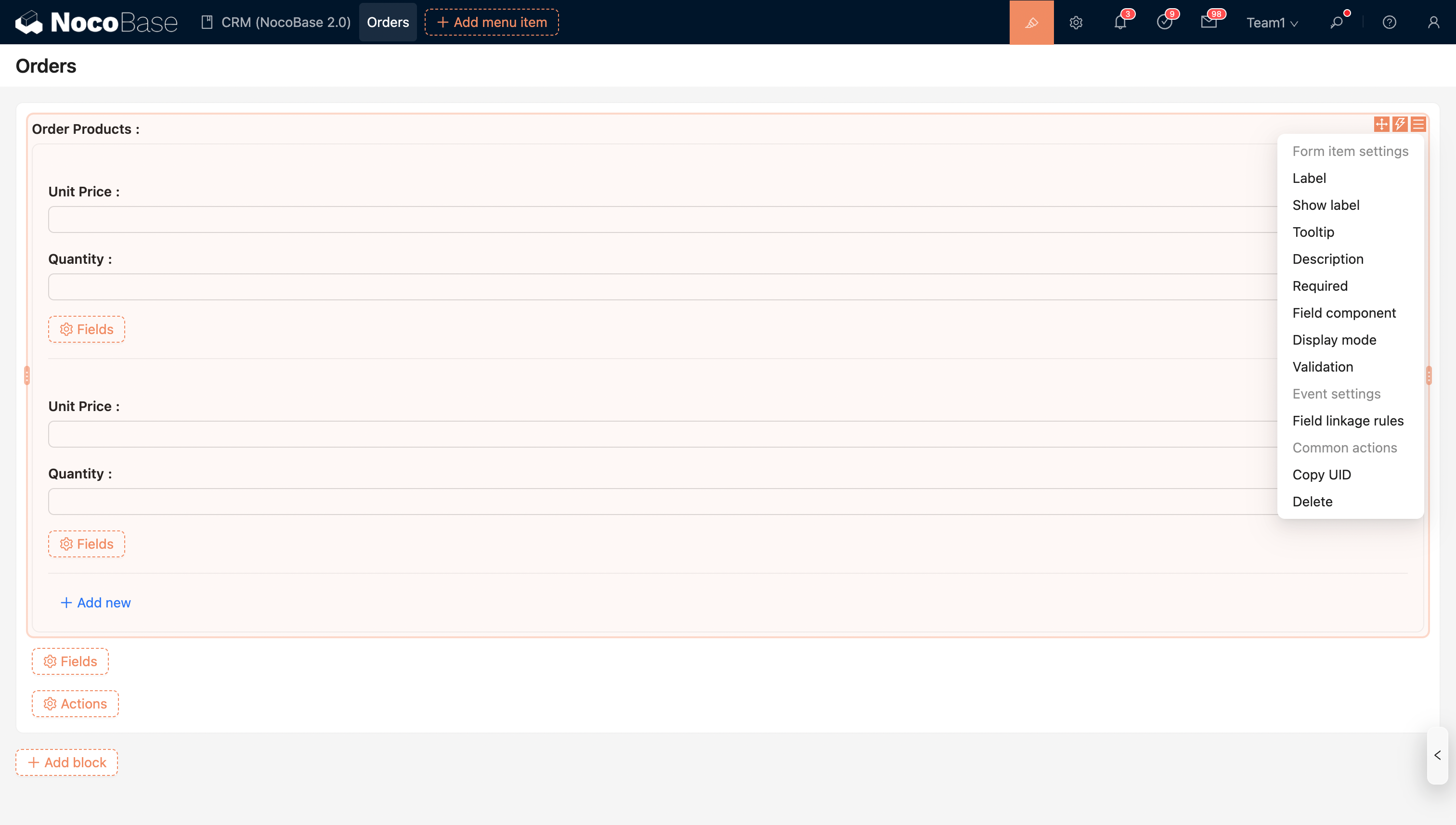Click the Add new link
1456x825 pixels.
96,602
